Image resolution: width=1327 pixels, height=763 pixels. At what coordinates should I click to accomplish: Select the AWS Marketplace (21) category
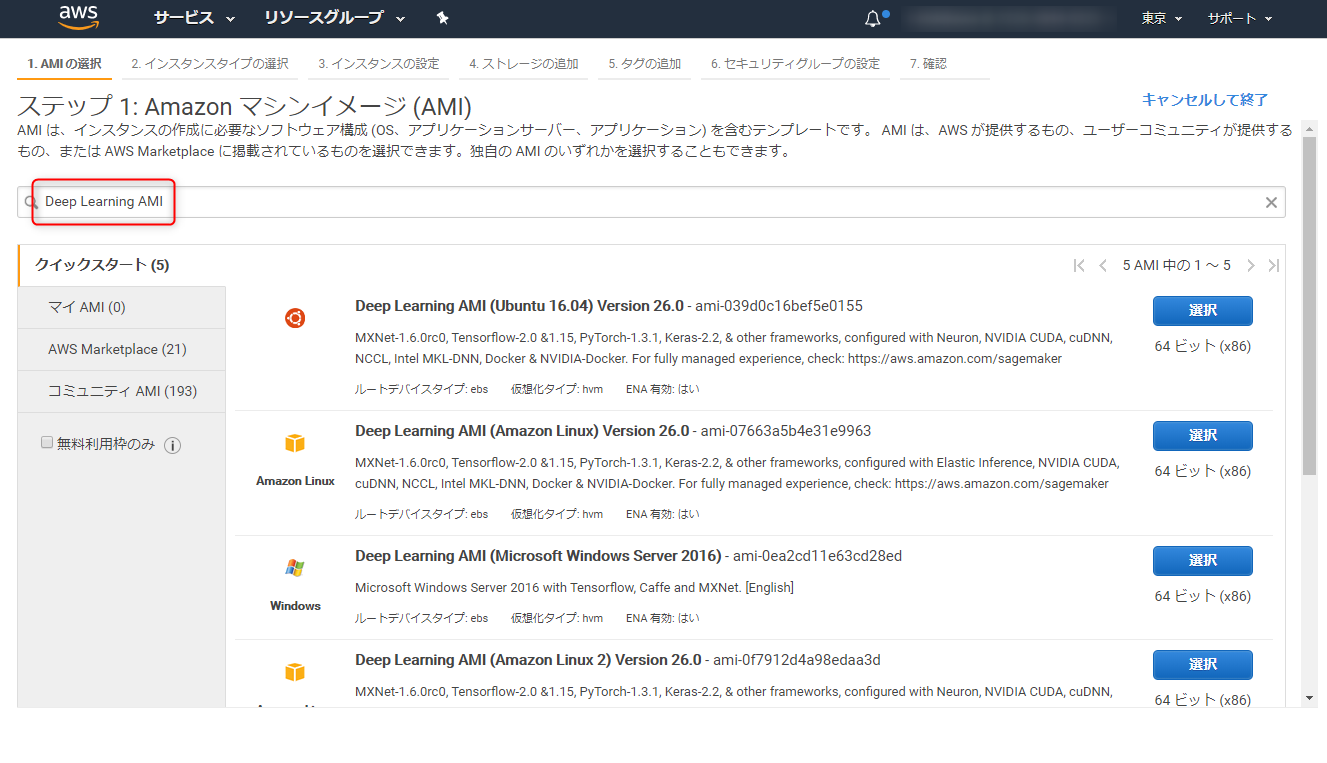pyautogui.click(x=122, y=349)
